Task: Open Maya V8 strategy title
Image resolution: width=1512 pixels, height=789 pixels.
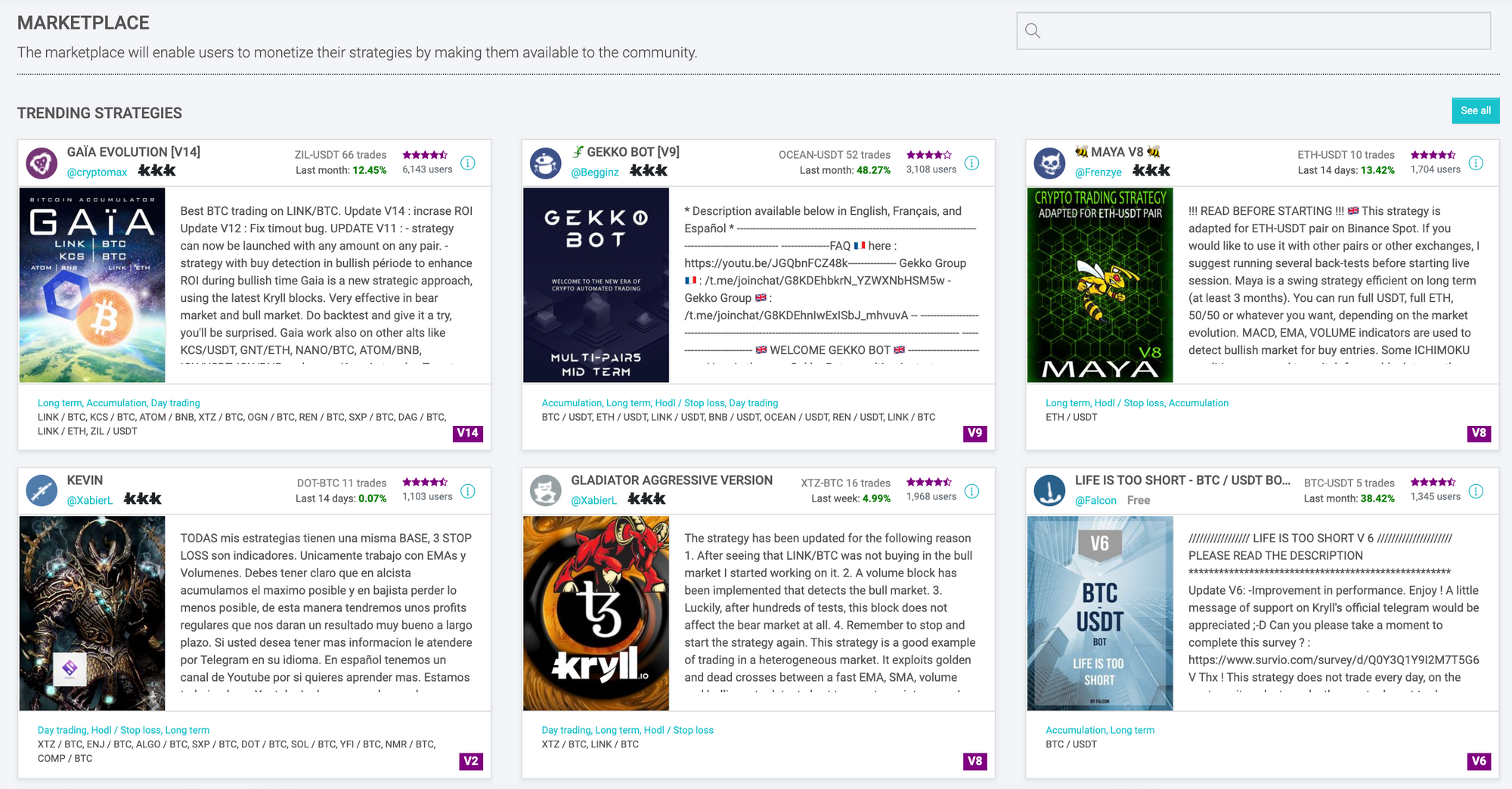Action: [x=1117, y=152]
